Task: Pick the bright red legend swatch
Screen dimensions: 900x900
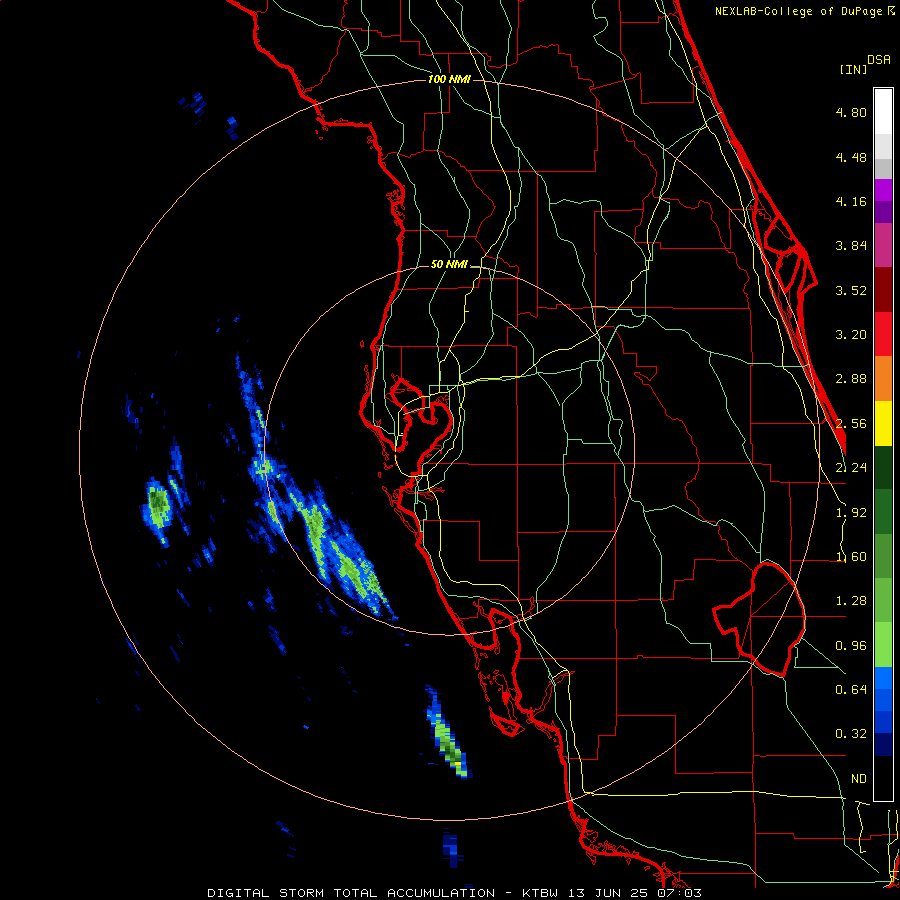Action: click(883, 335)
